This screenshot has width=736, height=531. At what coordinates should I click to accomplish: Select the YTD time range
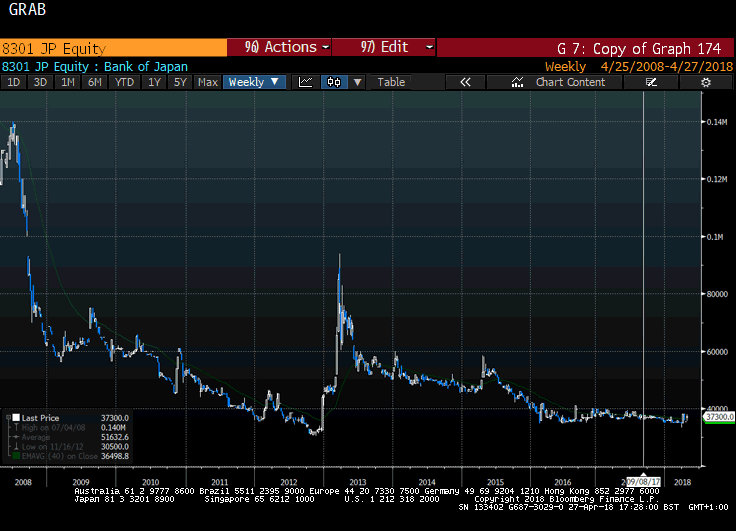coord(125,82)
